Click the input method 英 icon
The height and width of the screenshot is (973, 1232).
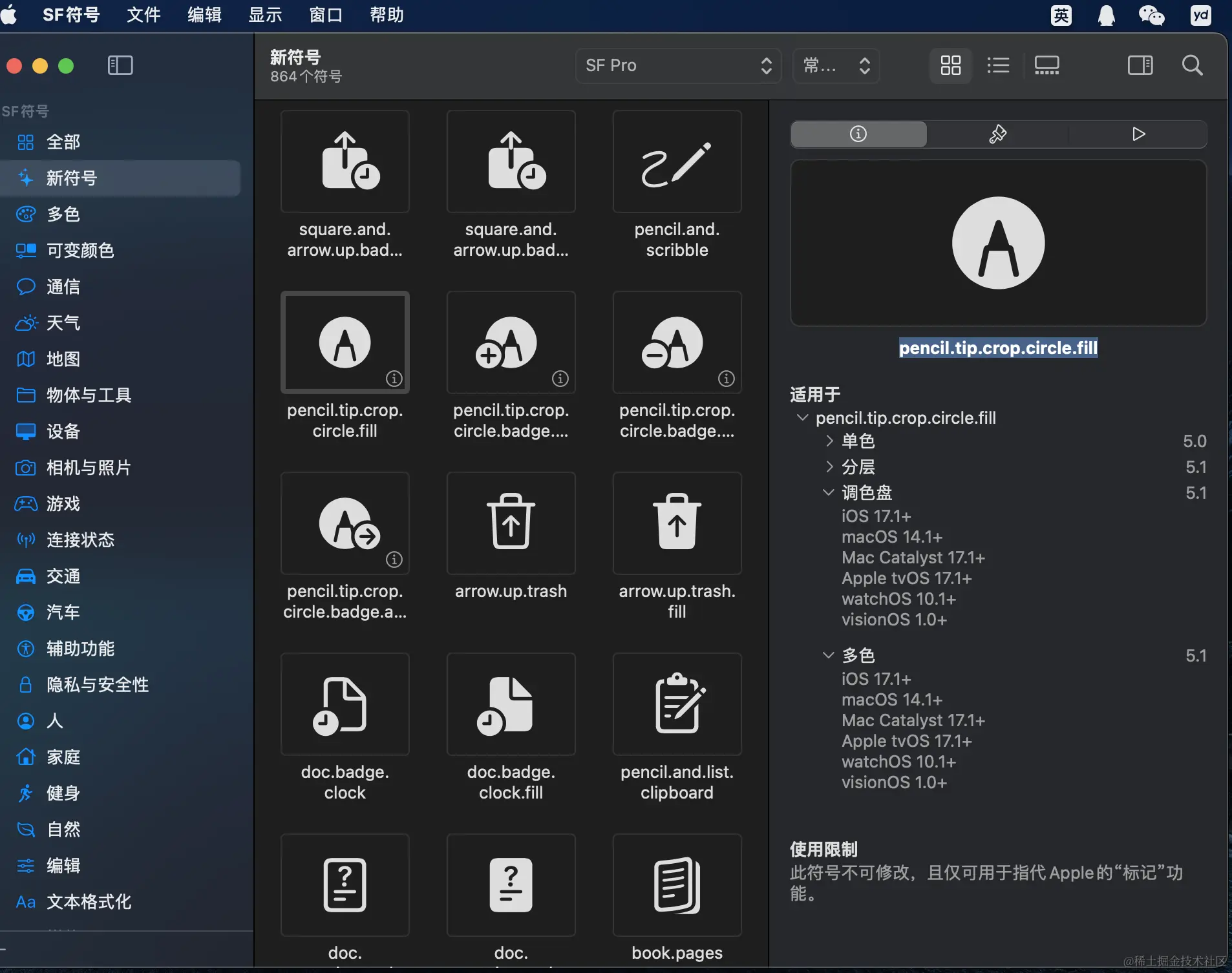coord(1061,15)
